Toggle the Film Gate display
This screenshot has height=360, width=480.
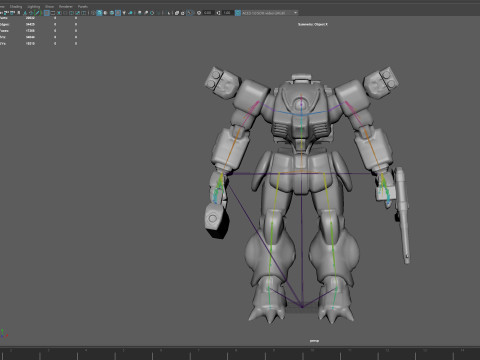(x=53, y=13)
